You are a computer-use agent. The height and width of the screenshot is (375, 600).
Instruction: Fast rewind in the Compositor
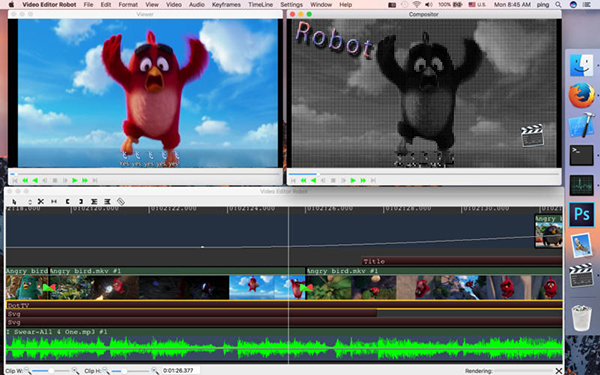pyautogui.click(x=303, y=180)
